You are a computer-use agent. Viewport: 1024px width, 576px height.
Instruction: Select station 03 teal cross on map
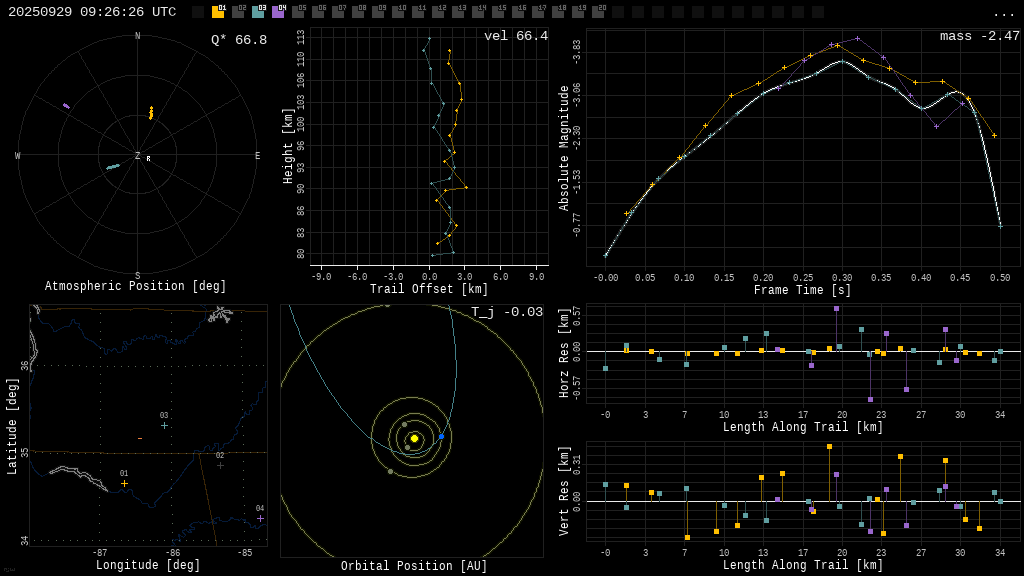pos(164,425)
